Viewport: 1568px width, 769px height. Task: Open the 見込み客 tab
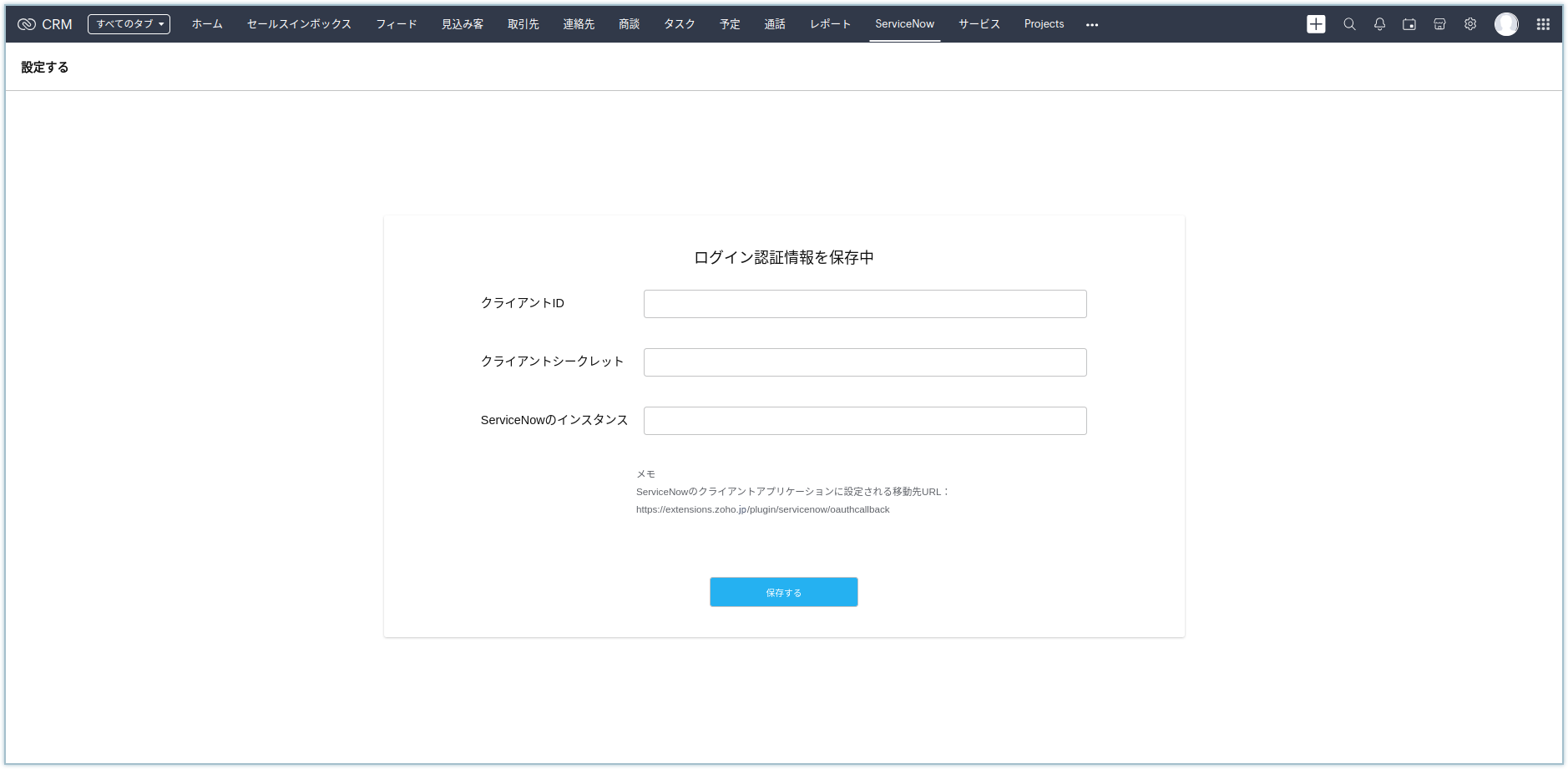pyautogui.click(x=463, y=24)
